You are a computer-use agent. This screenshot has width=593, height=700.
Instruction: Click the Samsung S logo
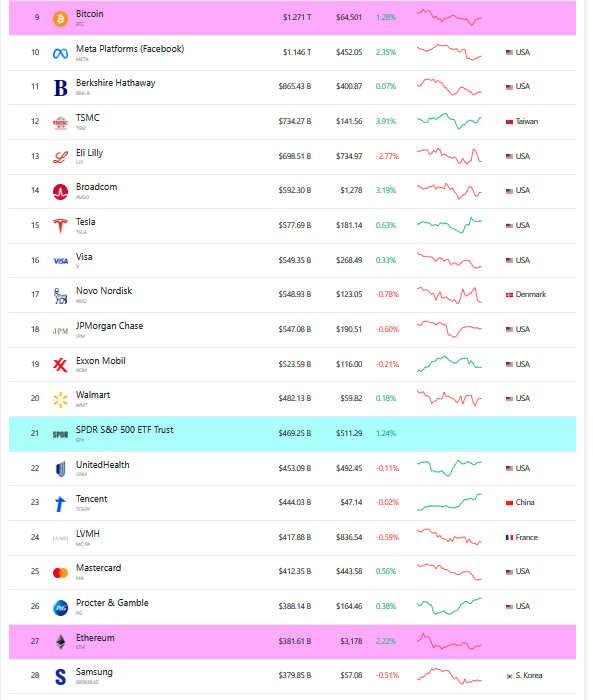pos(60,677)
